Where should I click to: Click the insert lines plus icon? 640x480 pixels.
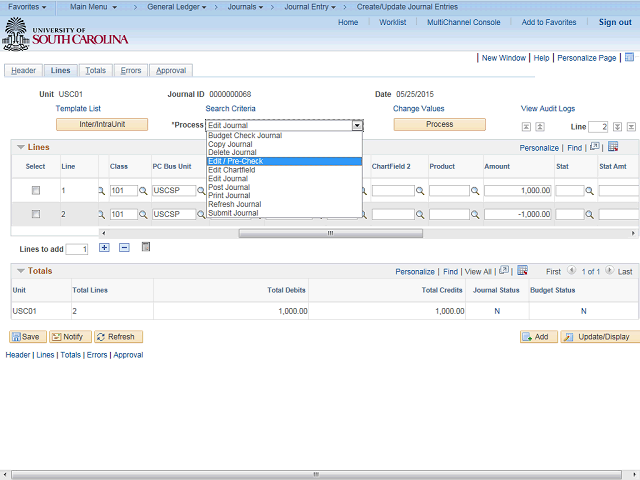tap(104, 247)
